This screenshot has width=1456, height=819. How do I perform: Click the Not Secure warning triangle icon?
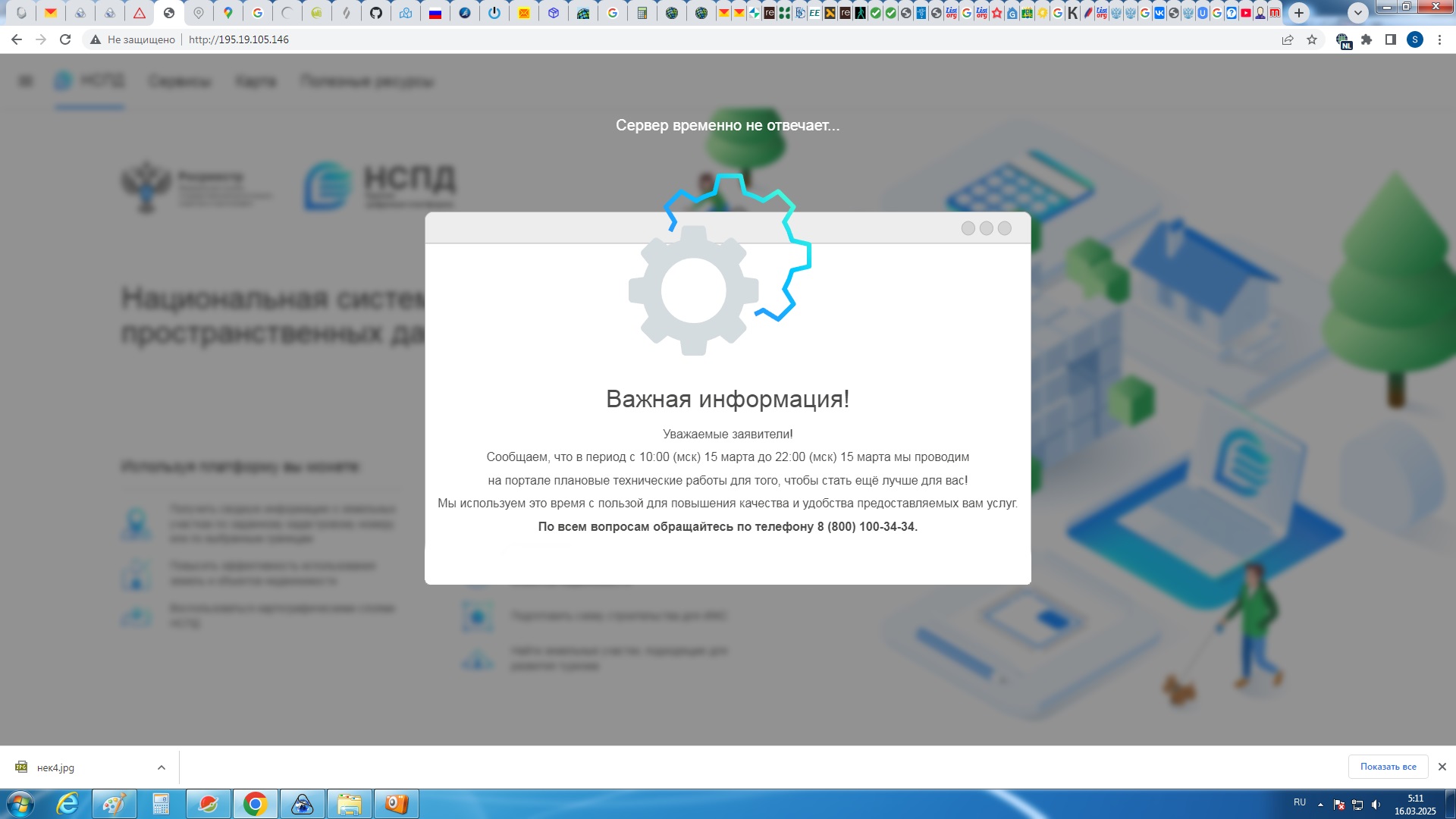(96, 39)
